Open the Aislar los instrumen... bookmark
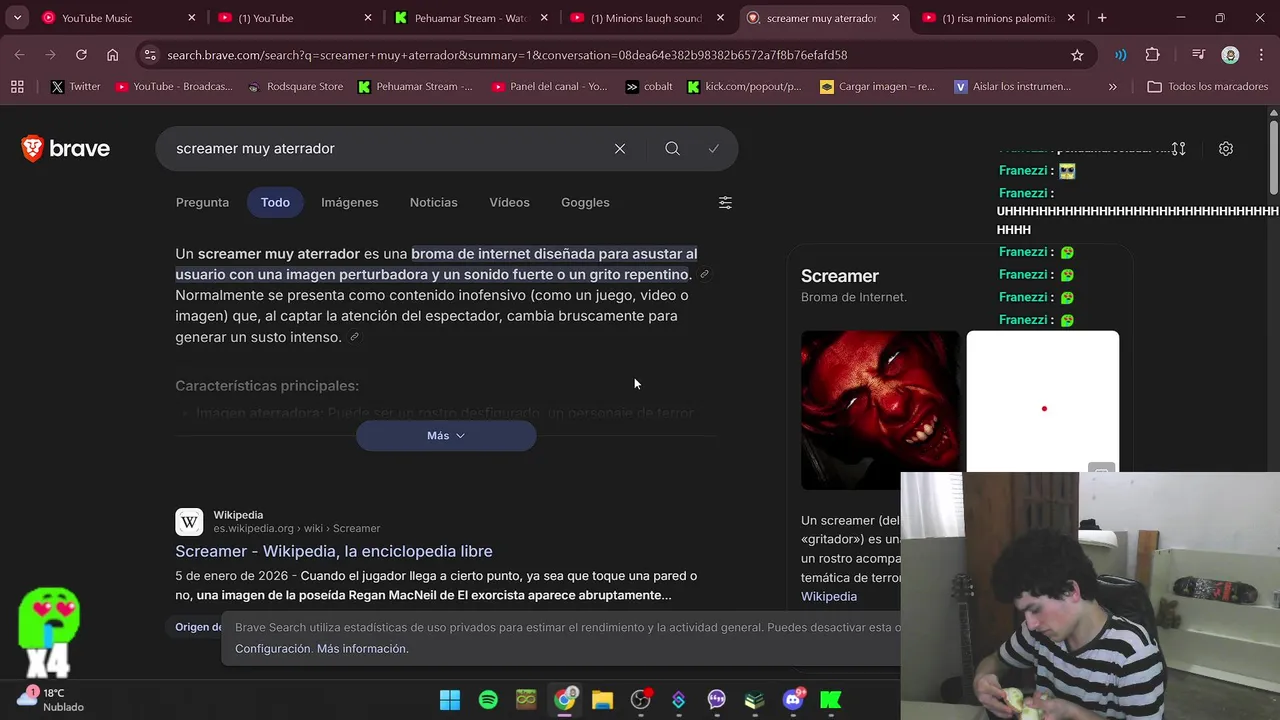Viewport: 1280px width, 720px height. point(1012,87)
